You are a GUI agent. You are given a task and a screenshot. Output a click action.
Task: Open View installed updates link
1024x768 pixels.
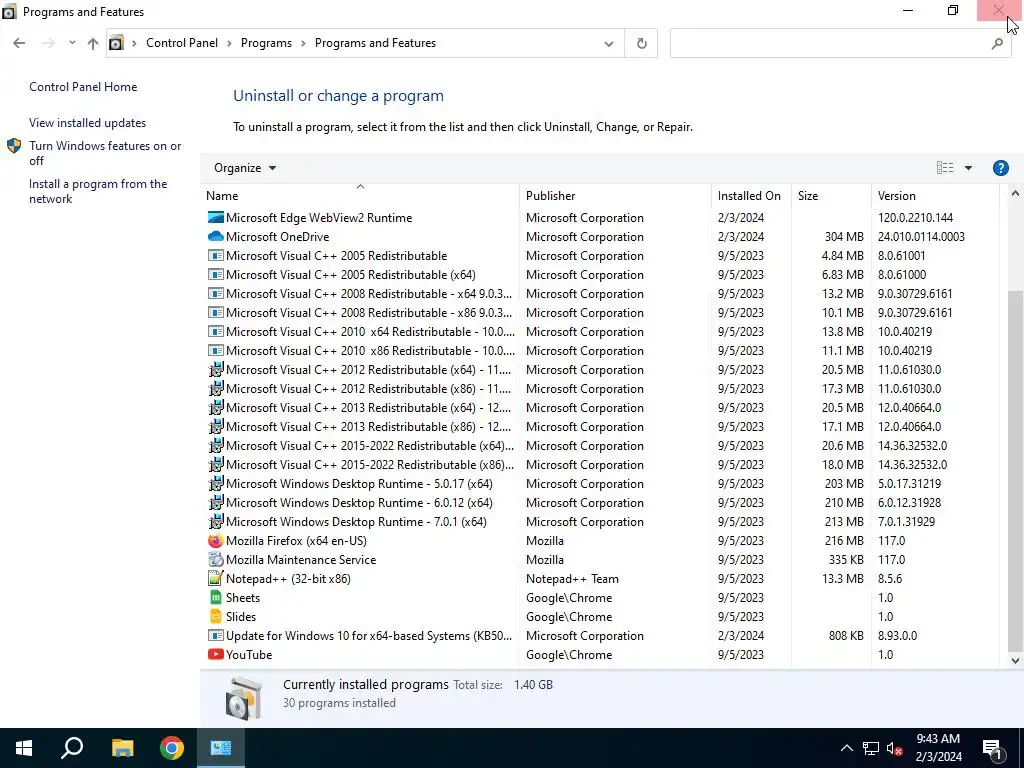coord(88,123)
